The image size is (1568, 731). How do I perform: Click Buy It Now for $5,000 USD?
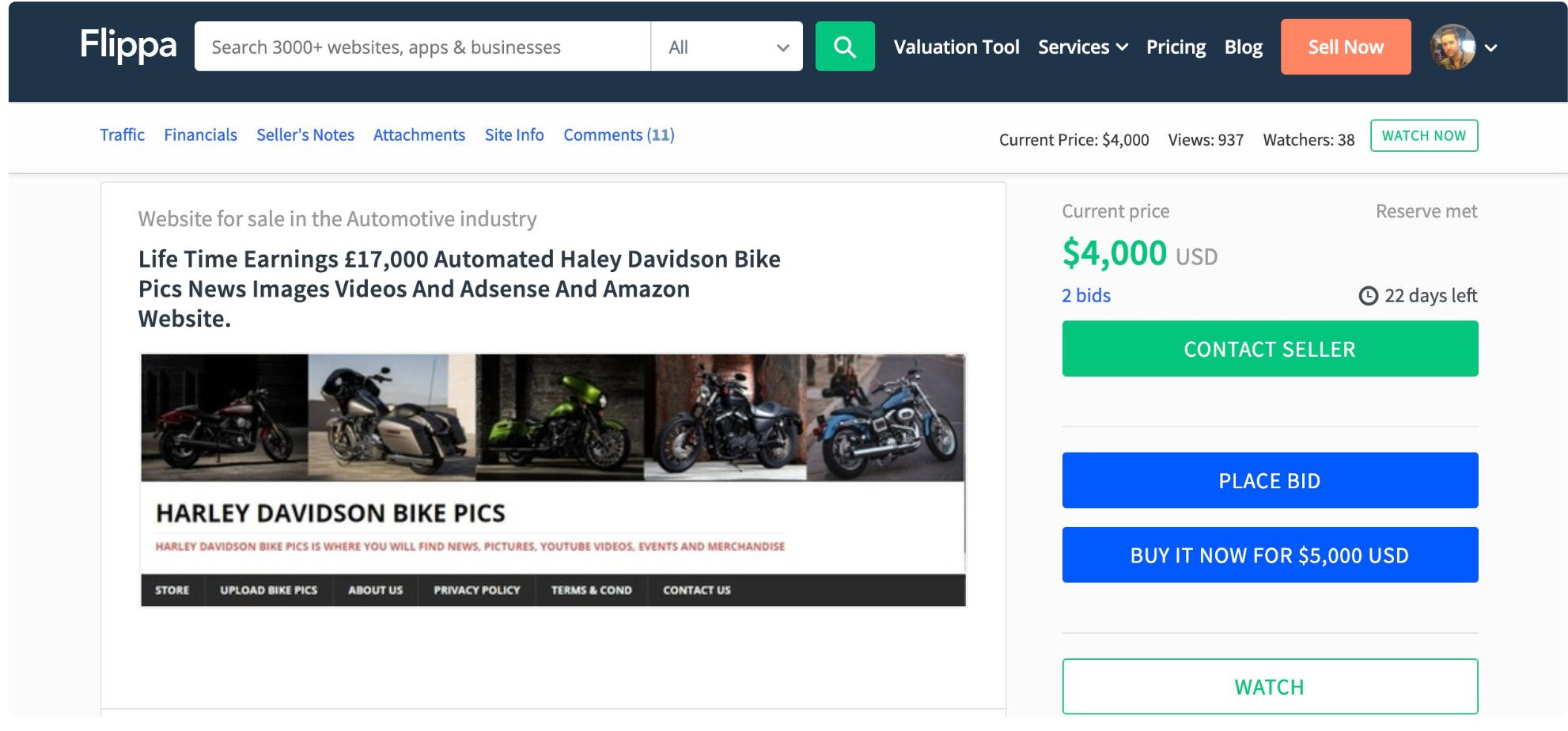tap(1270, 555)
